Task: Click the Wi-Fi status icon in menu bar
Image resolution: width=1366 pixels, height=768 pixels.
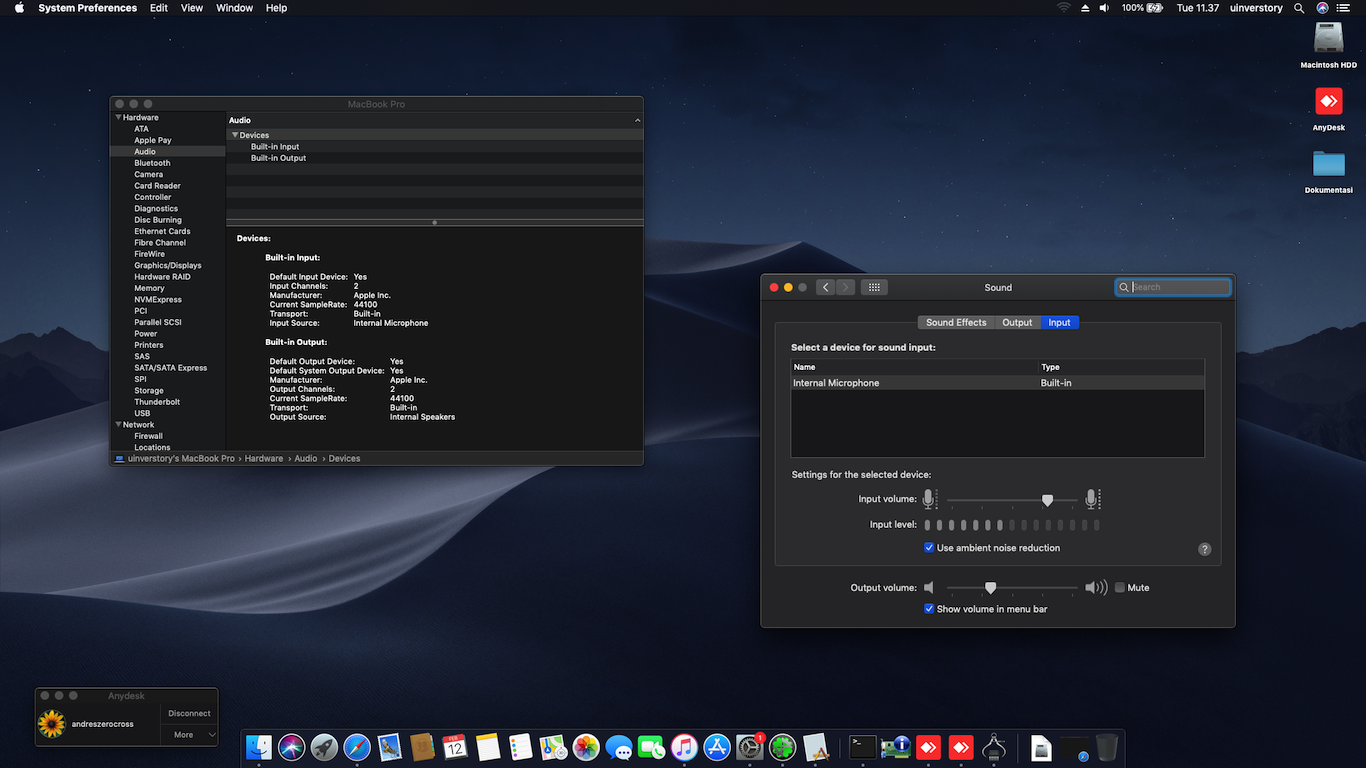Action: (1063, 8)
